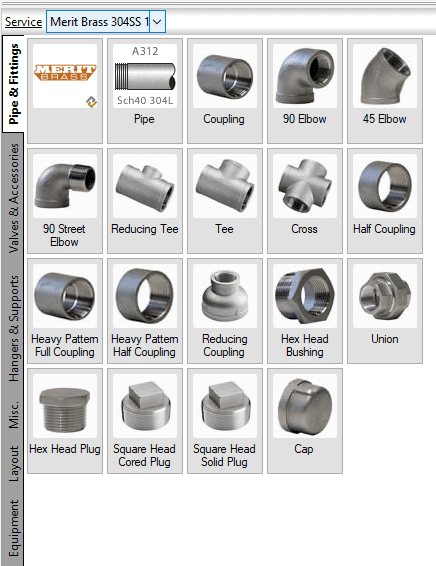The width and height of the screenshot is (436, 566).
Task: Choose the Hex Head Bushing
Action: (x=305, y=311)
